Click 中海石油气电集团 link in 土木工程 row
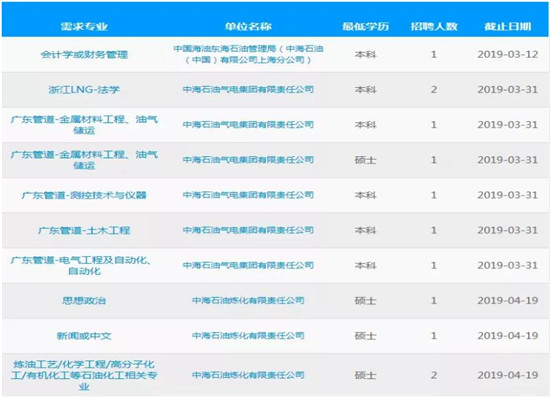 (248, 230)
